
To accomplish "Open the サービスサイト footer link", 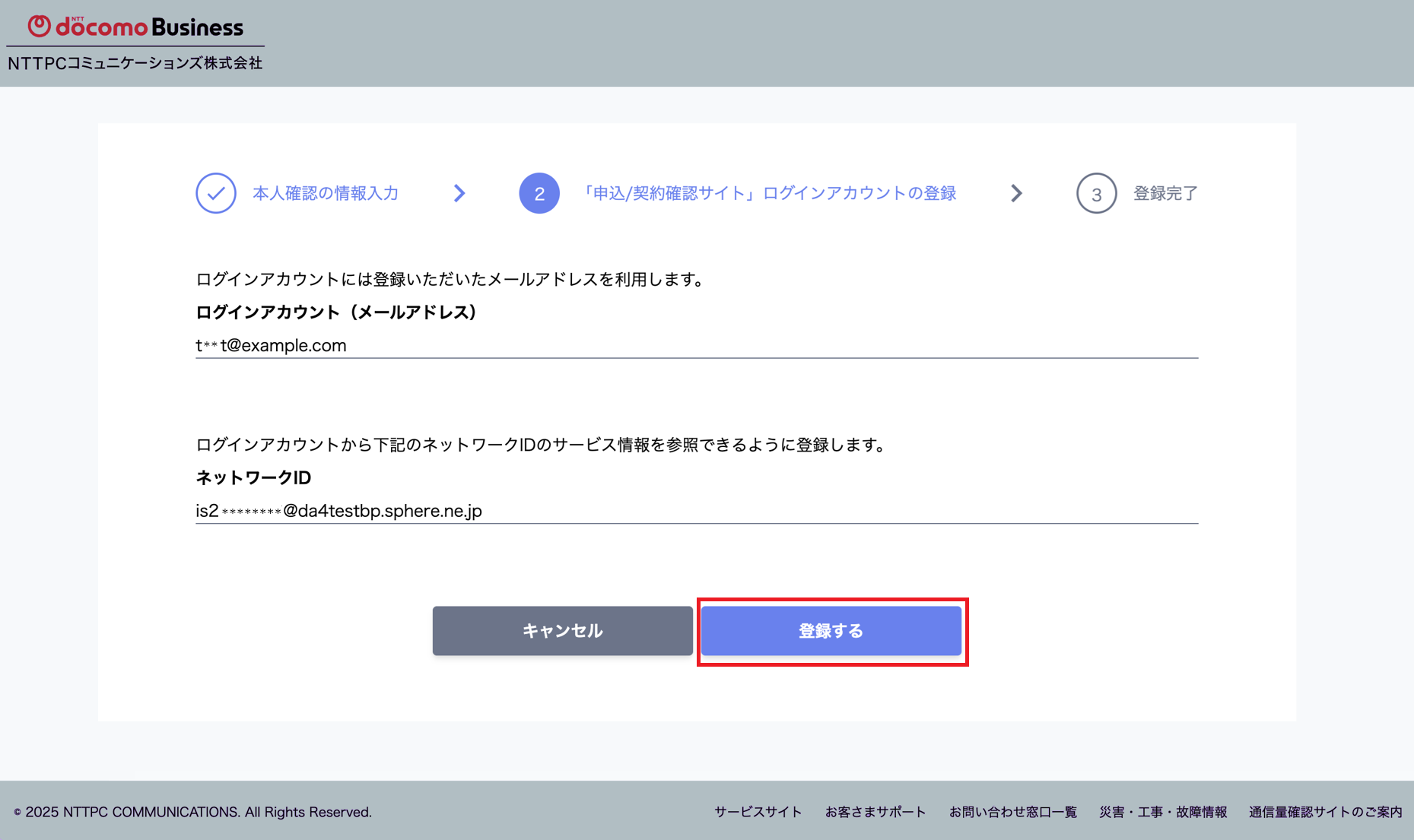I will (758, 812).
